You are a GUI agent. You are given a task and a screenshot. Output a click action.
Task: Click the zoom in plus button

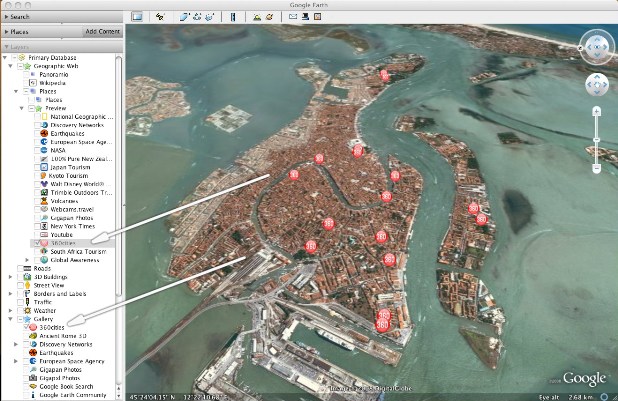coord(596,110)
